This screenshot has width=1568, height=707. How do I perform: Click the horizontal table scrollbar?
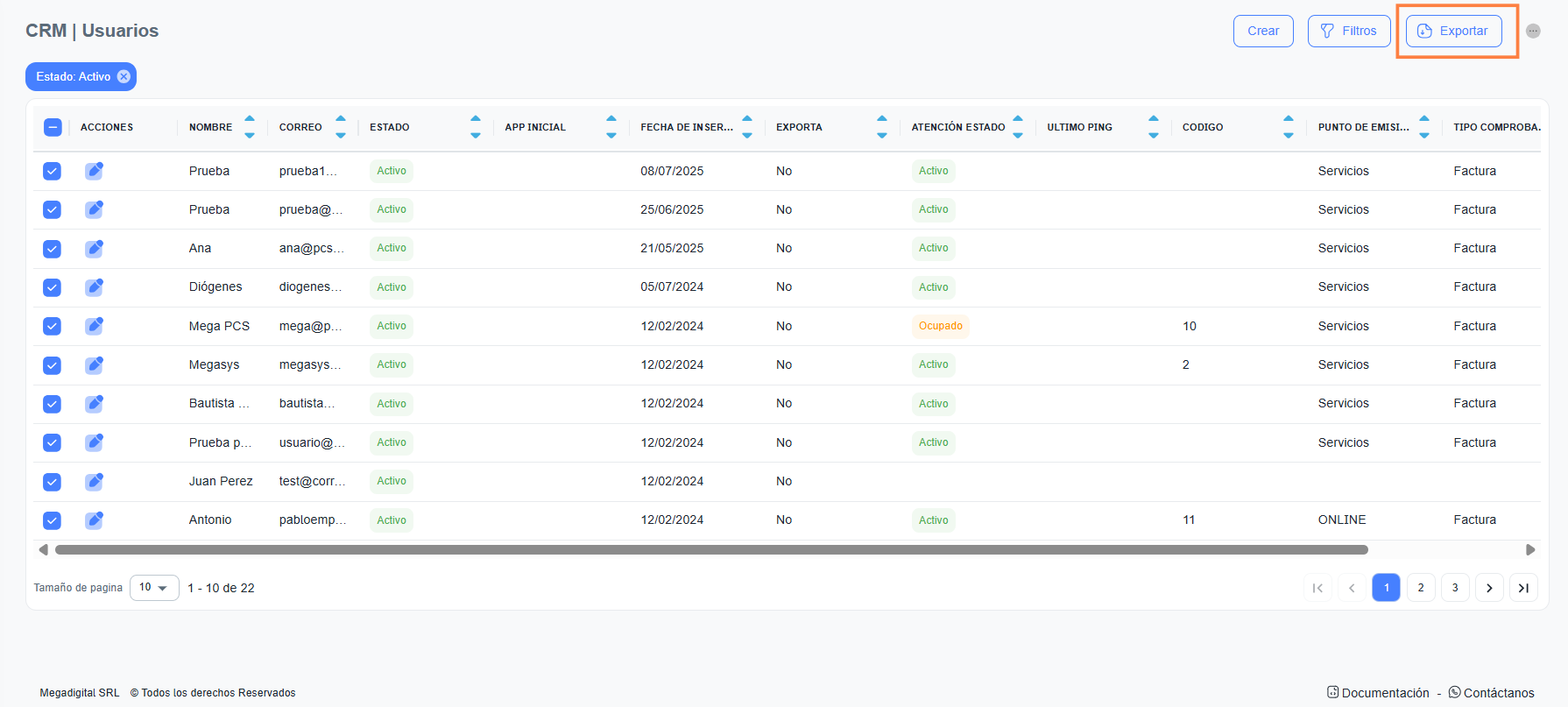tap(710, 550)
